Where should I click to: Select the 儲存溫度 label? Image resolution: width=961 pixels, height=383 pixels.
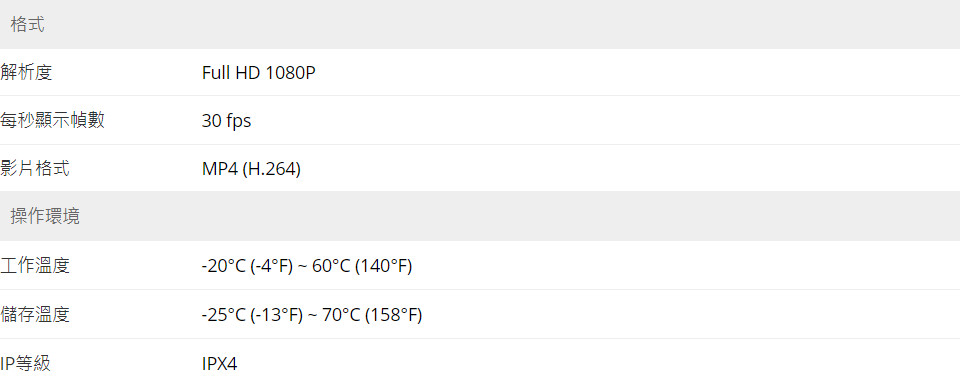pyautogui.click(x=35, y=315)
